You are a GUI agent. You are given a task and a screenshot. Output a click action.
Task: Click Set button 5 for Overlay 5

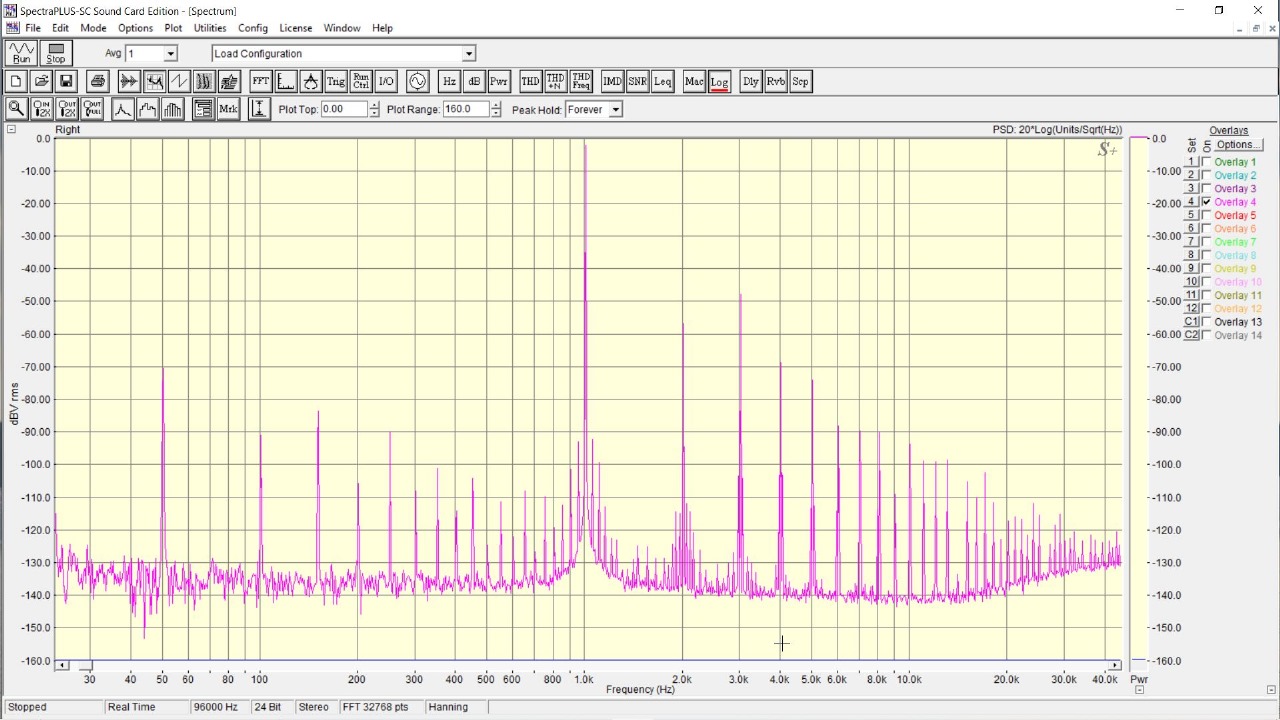pyautogui.click(x=1191, y=215)
